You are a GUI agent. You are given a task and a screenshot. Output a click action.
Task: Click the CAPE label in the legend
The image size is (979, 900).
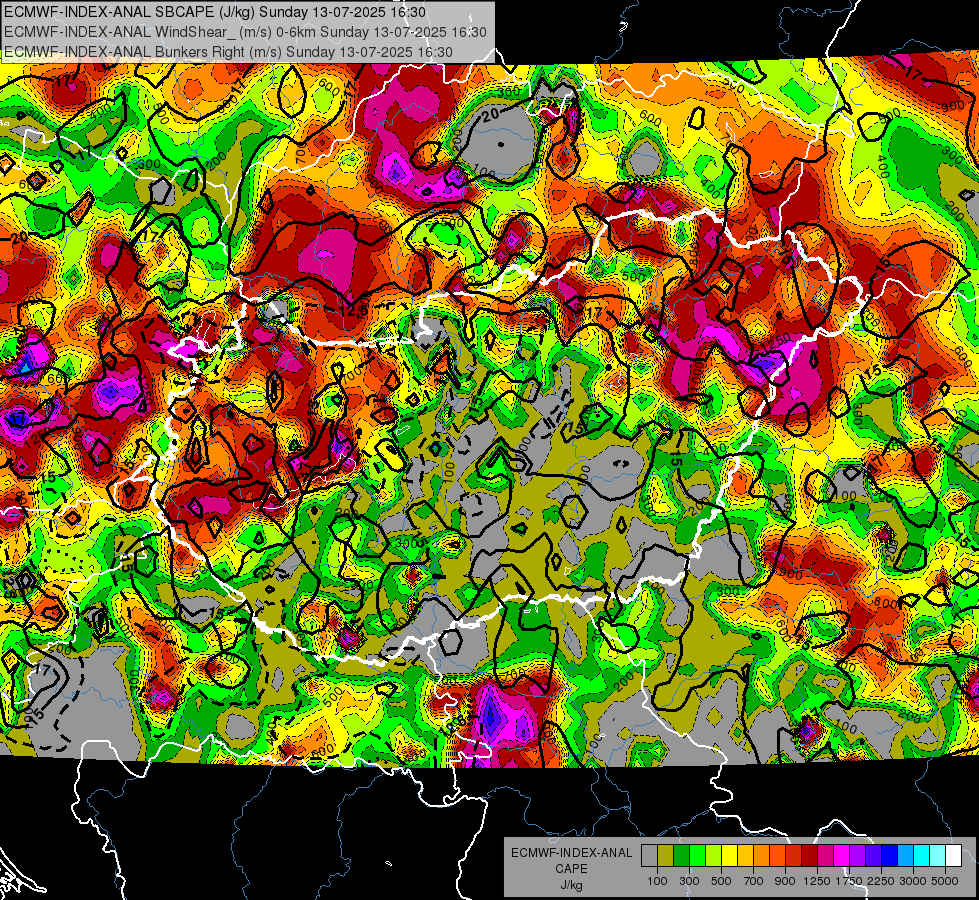(x=571, y=869)
